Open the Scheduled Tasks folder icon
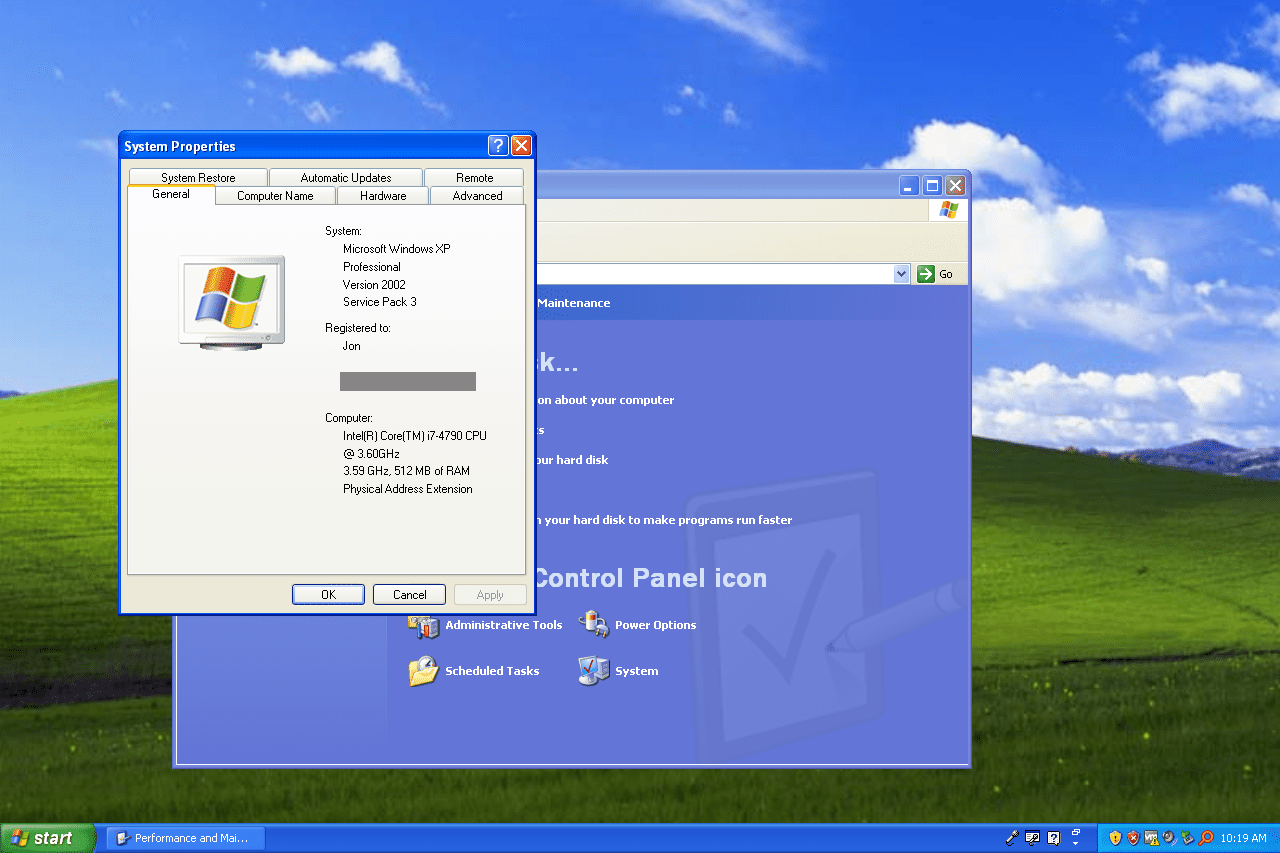The image size is (1280, 853). [x=424, y=671]
